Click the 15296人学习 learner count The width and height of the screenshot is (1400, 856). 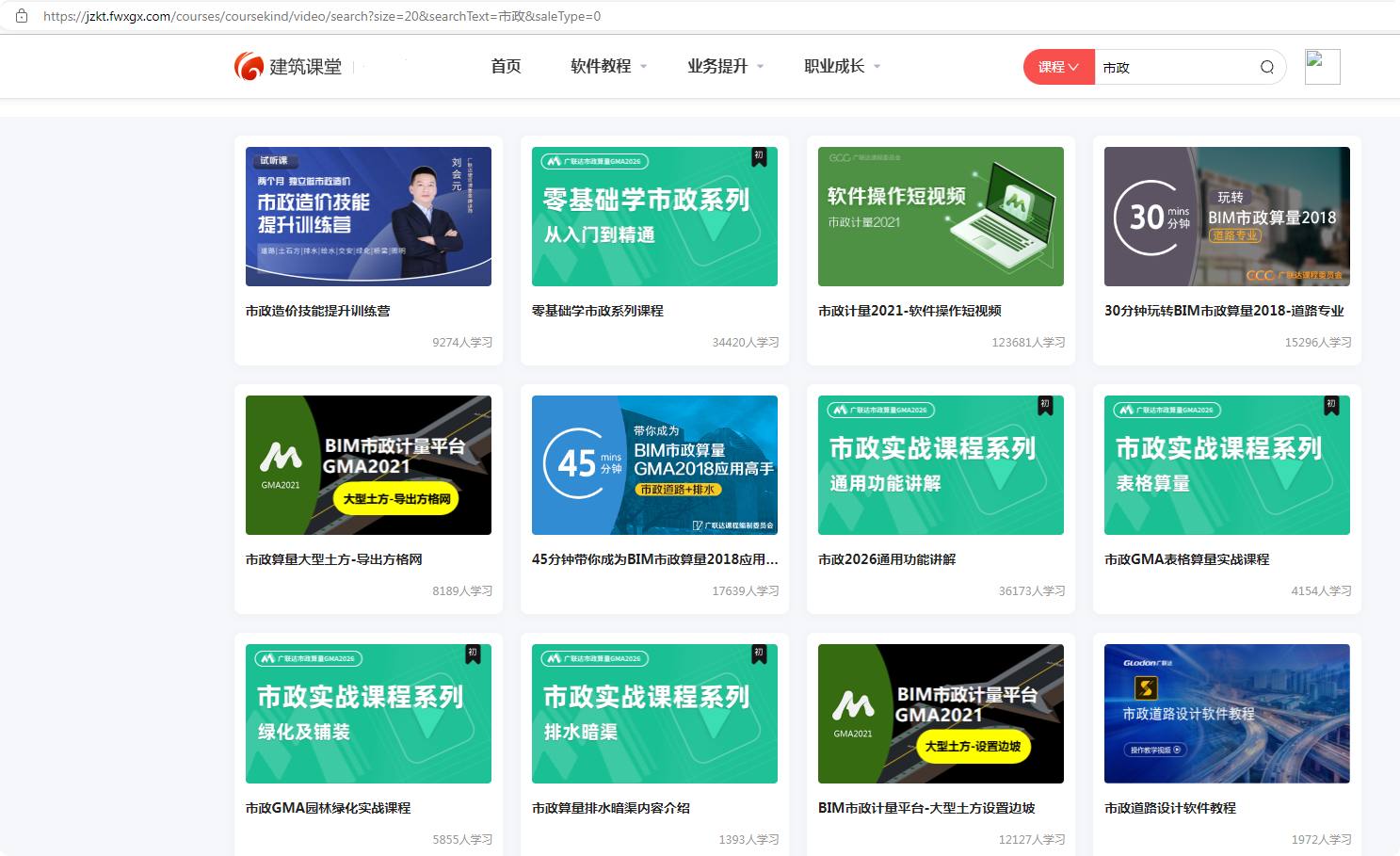[x=1318, y=343]
